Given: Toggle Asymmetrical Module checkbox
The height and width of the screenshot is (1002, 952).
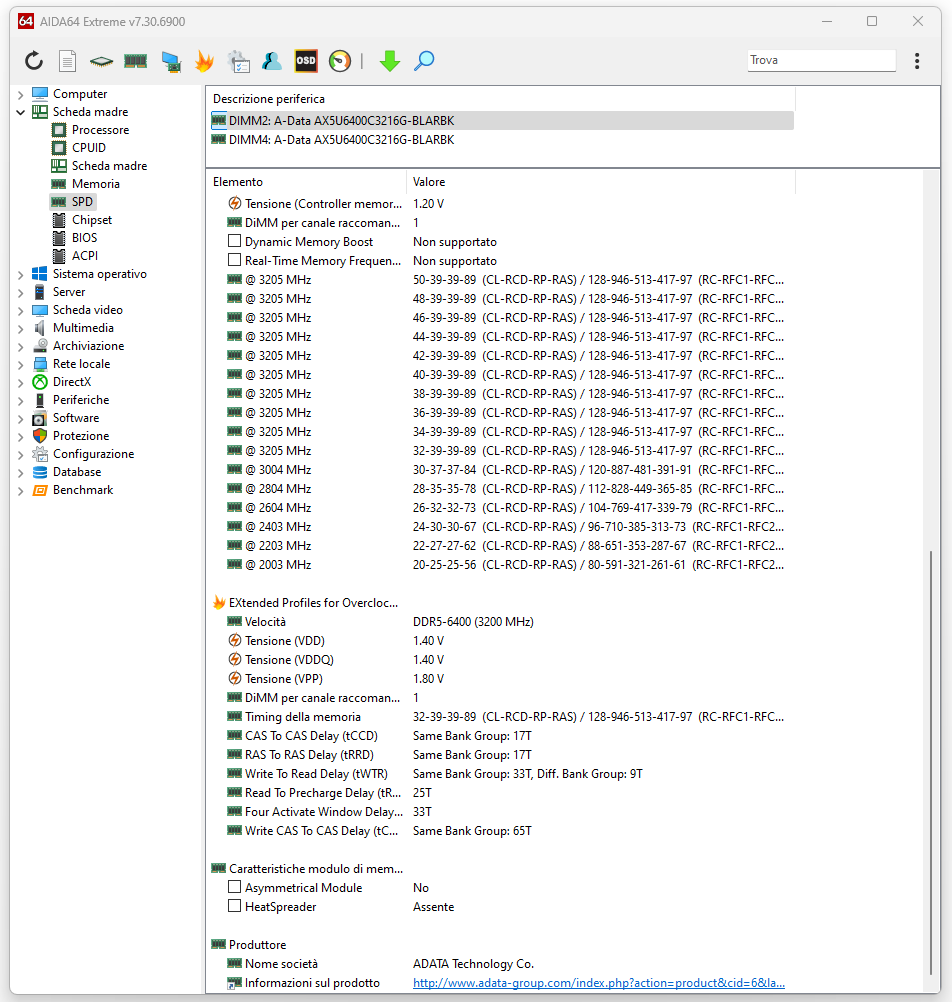Looking at the screenshot, I should coord(234,887).
